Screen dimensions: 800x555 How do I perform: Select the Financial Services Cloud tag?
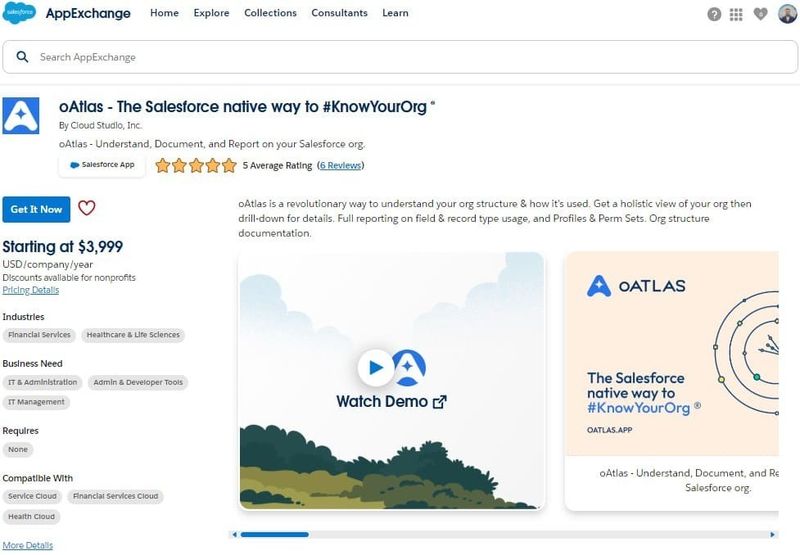pos(115,496)
